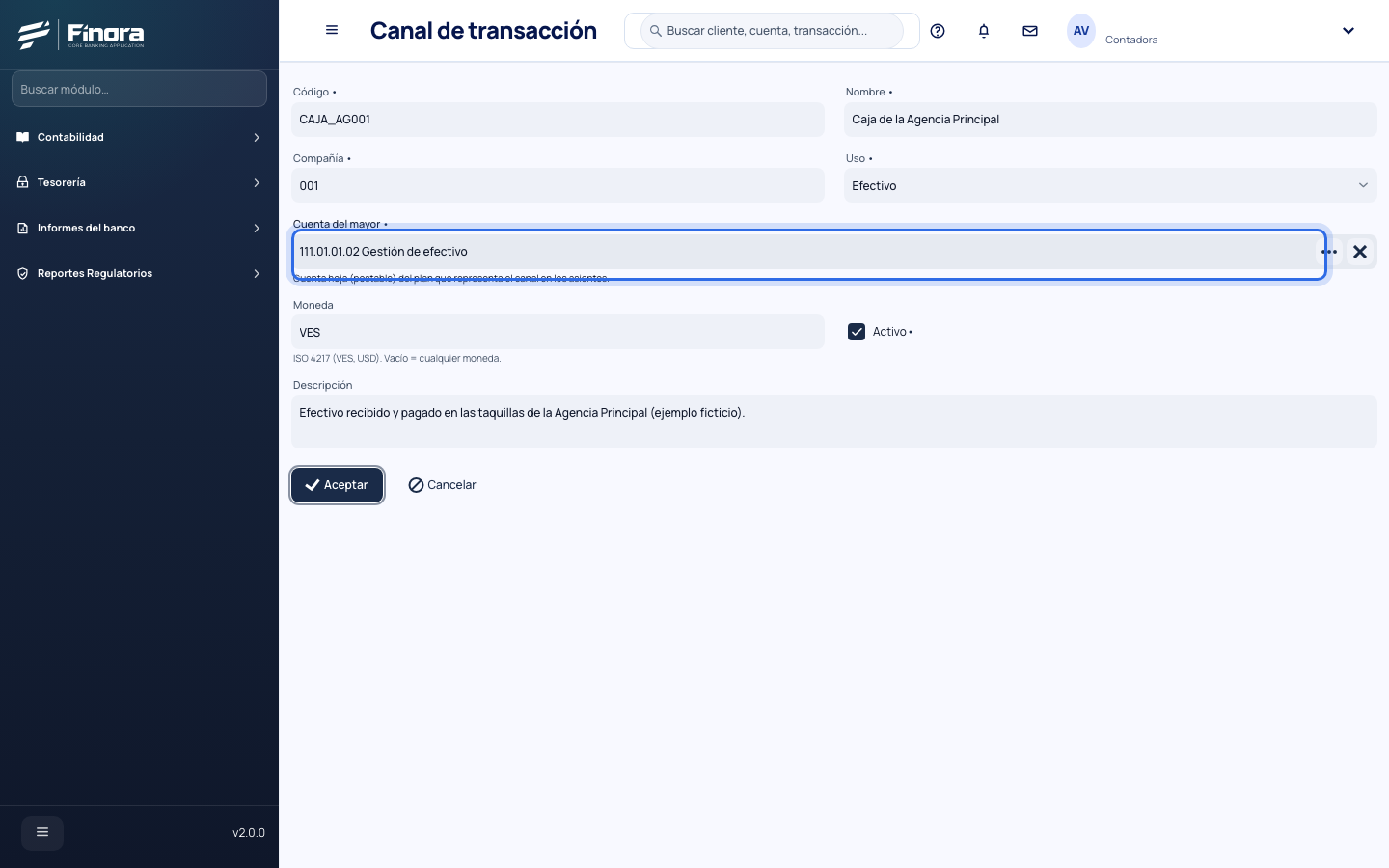Click the Tesorería lock icon
1389x868 pixels.
[23, 182]
